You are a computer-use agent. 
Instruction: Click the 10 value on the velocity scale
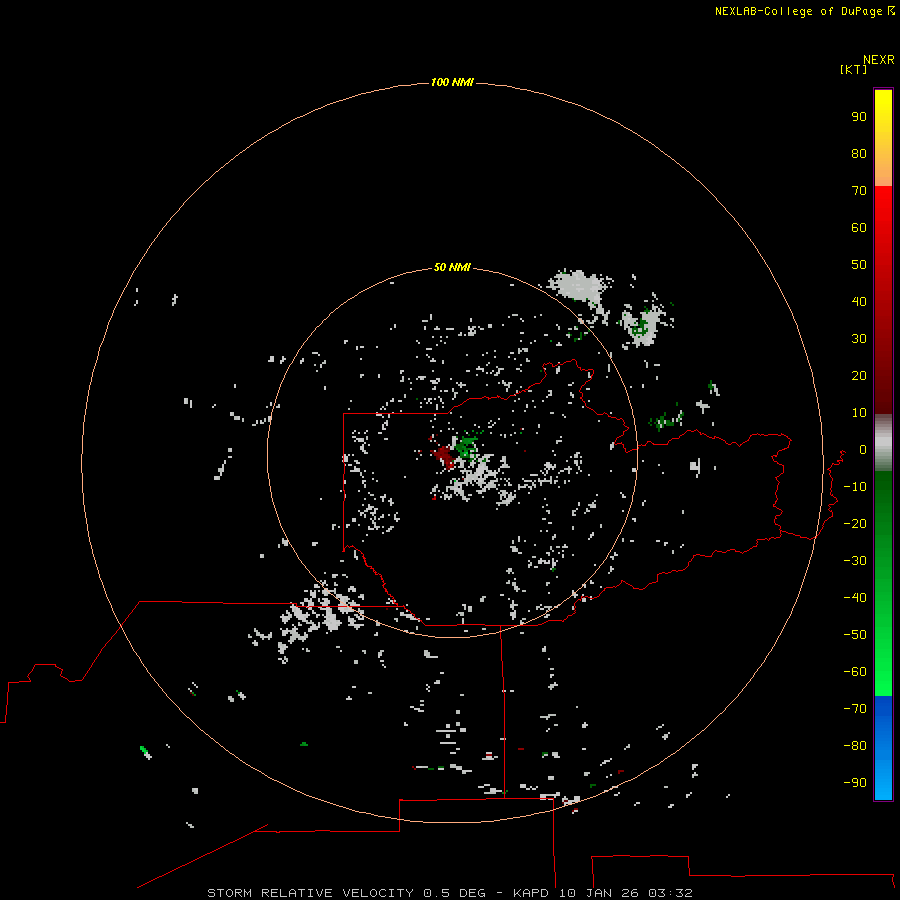tap(859, 413)
